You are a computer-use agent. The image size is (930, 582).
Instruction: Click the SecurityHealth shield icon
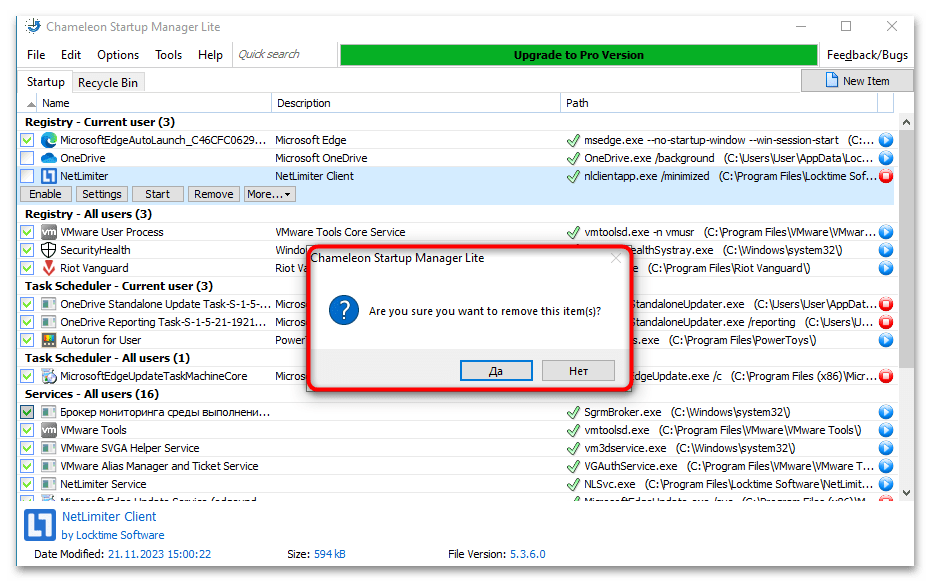(x=48, y=250)
